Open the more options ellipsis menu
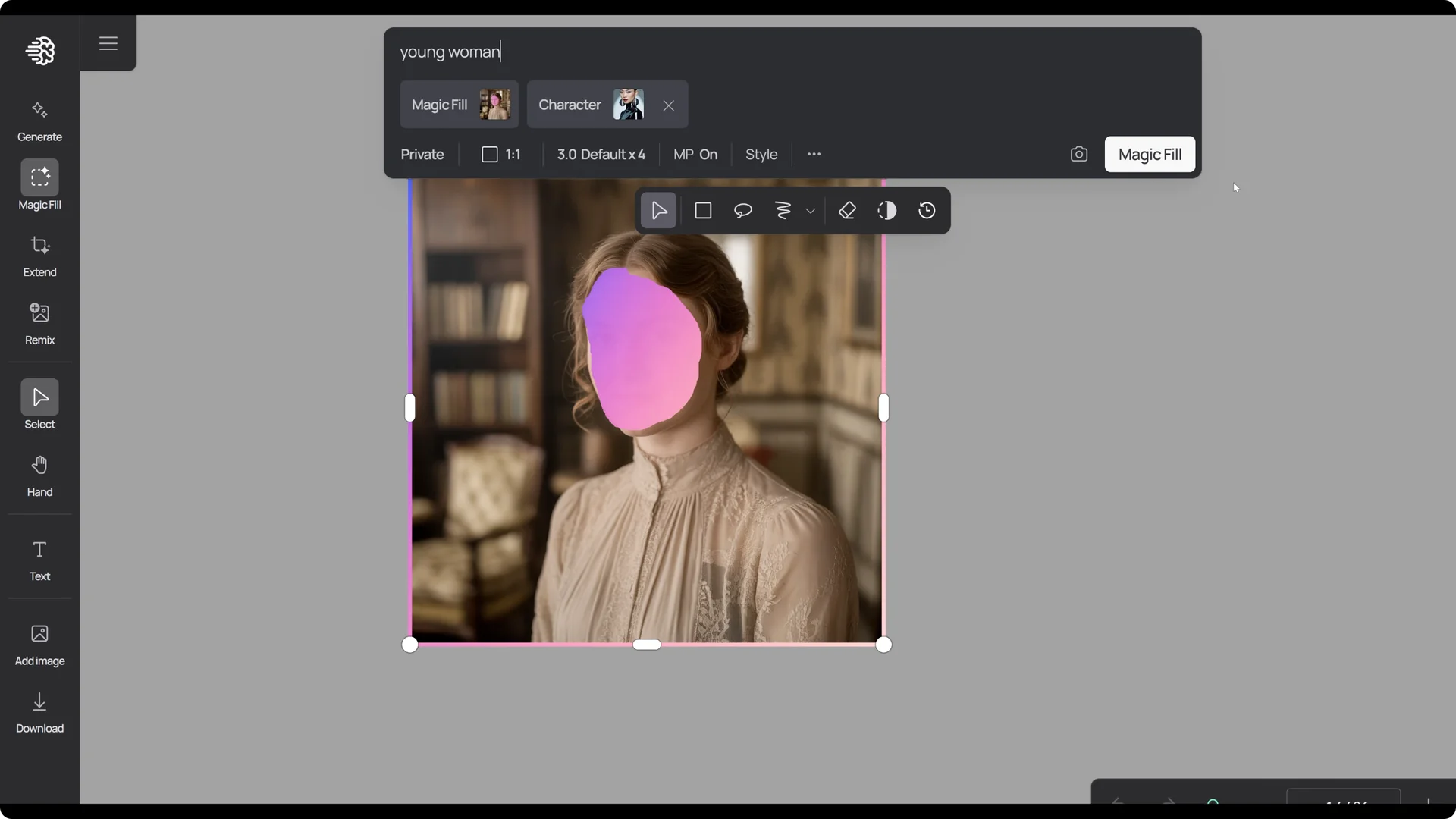This screenshot has width=1456, height=819. tap(814, 154)
